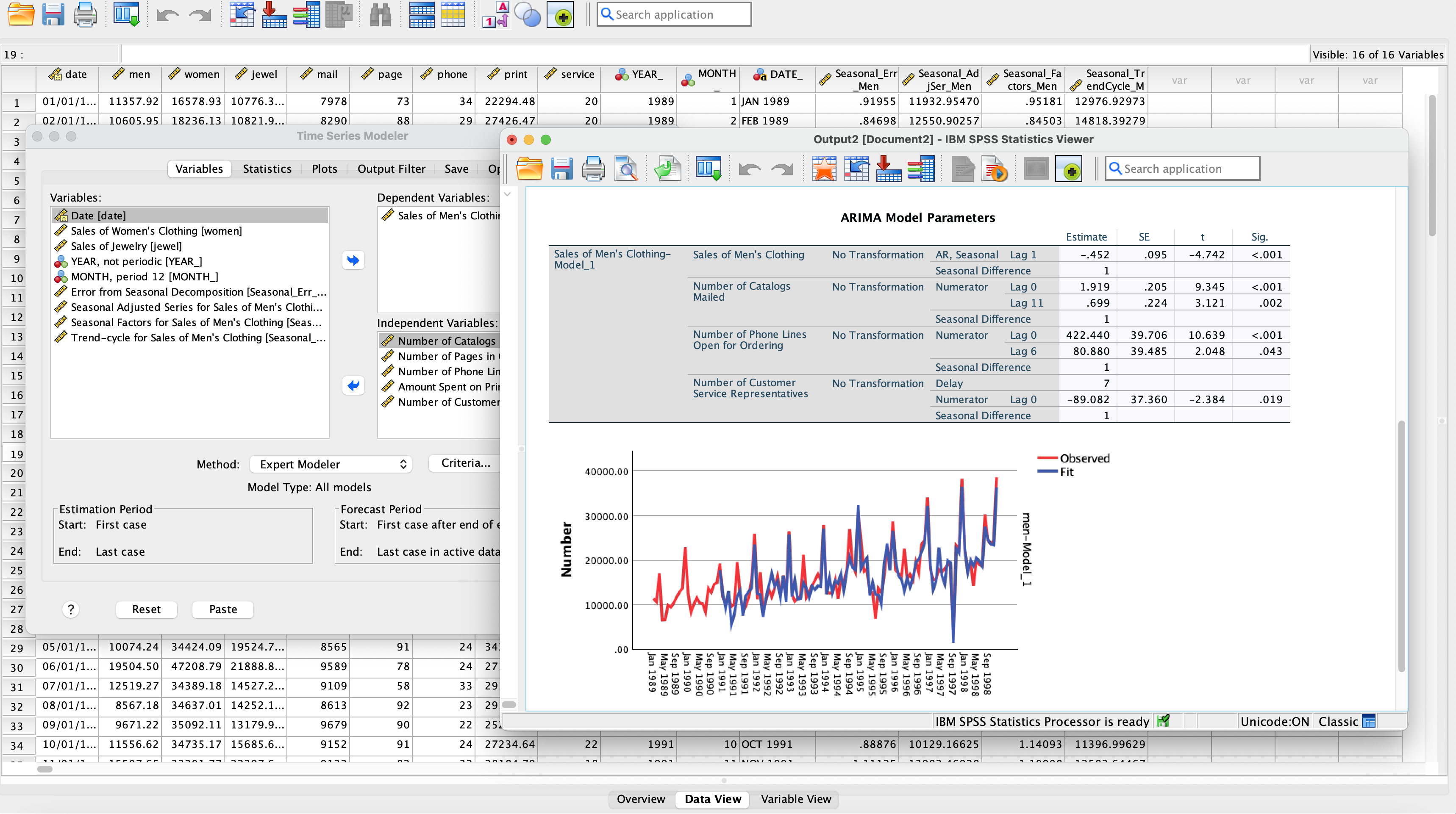The height and width of the screenshot is (814, 1456).
Task: Redo an action in the Data Editor
Action: [x=200, y=14]
